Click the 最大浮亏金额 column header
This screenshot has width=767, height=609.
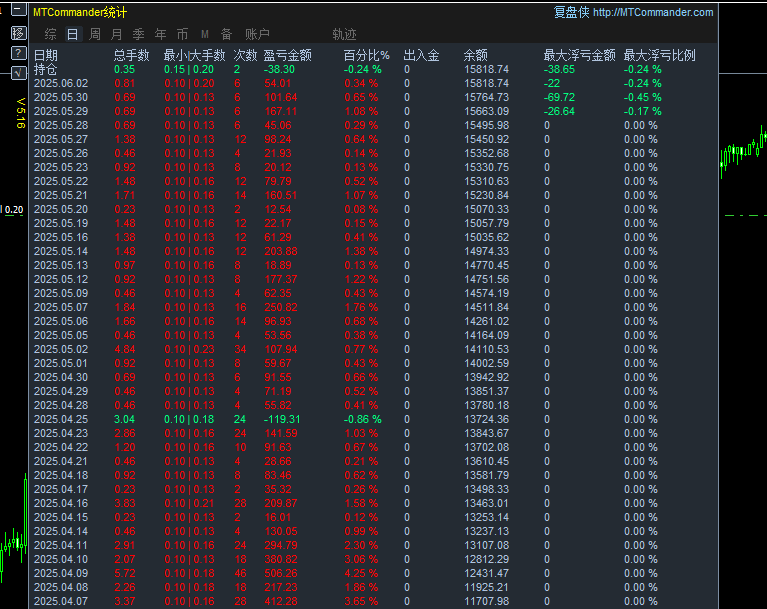579,55
